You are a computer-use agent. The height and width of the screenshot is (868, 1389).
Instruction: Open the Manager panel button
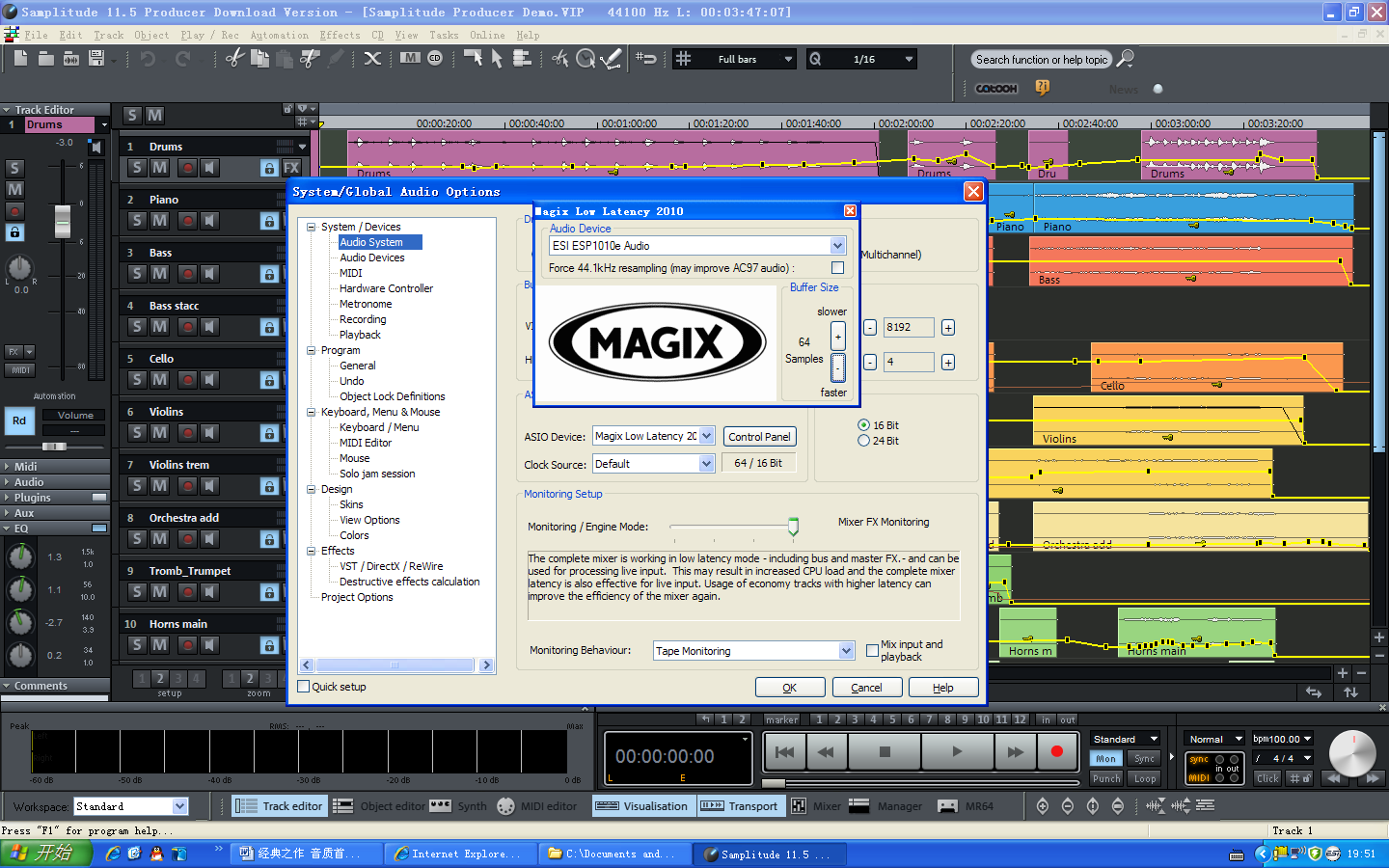(x=886, y=806)
